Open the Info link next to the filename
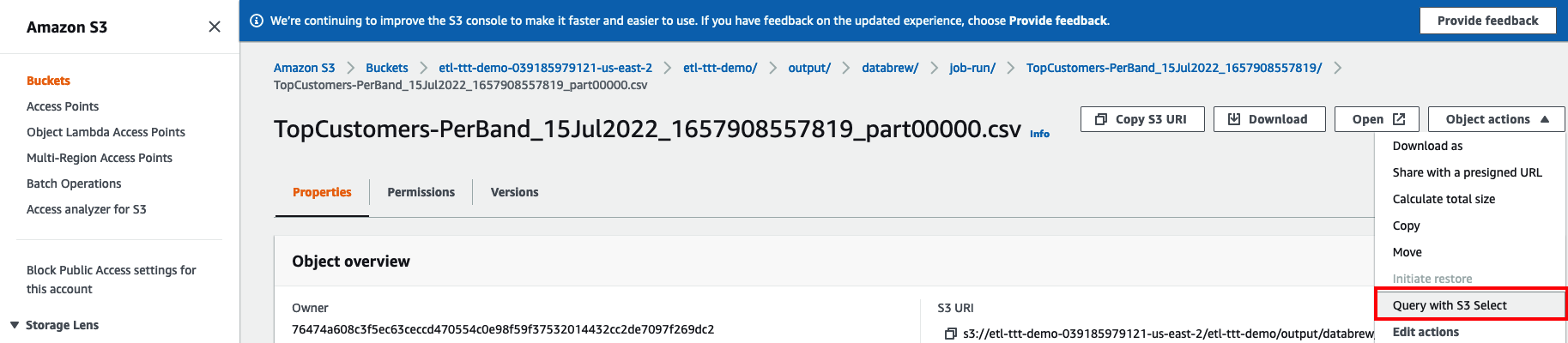 (x=1039, y=134)
